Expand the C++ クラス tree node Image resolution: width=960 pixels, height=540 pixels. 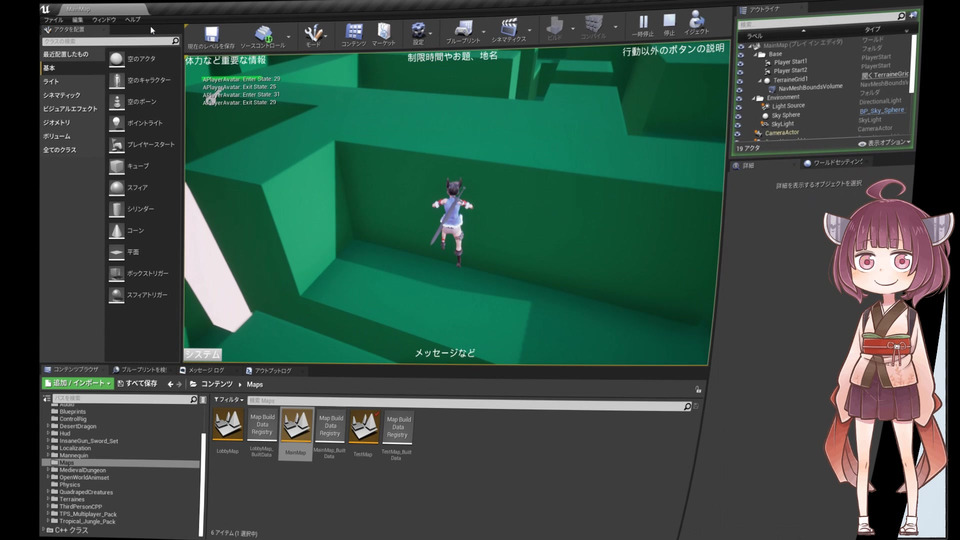tap(43, 530)
